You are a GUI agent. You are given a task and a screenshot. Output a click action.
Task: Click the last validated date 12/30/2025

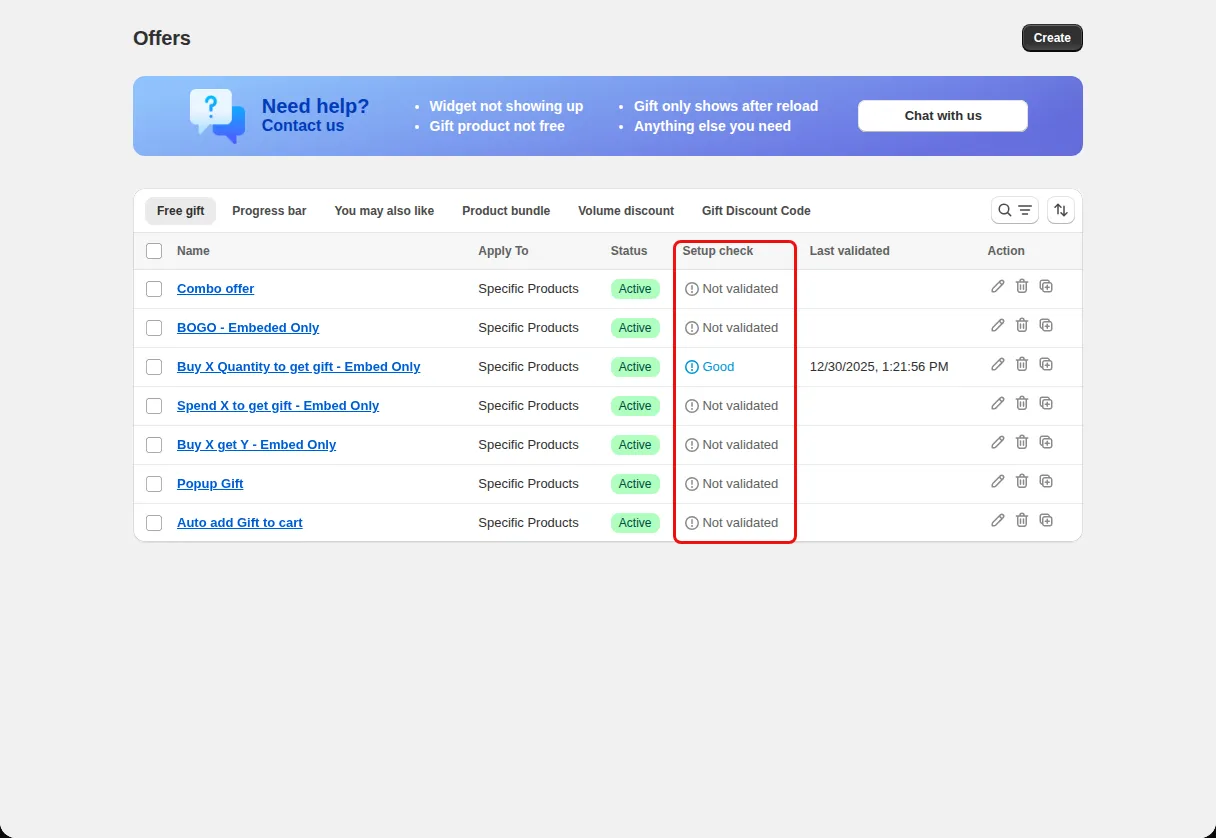point(879,367)
